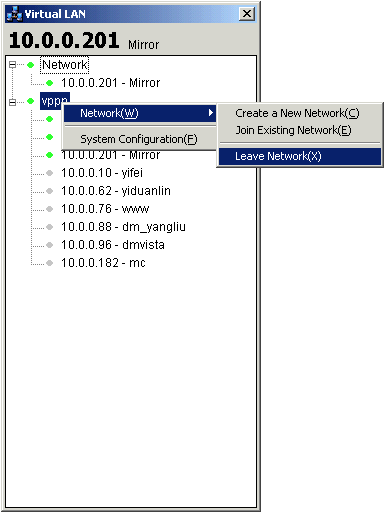Click the gray offline dot beside yifei
The width and height of the screenshot is (386, 513).
[50, 173]
